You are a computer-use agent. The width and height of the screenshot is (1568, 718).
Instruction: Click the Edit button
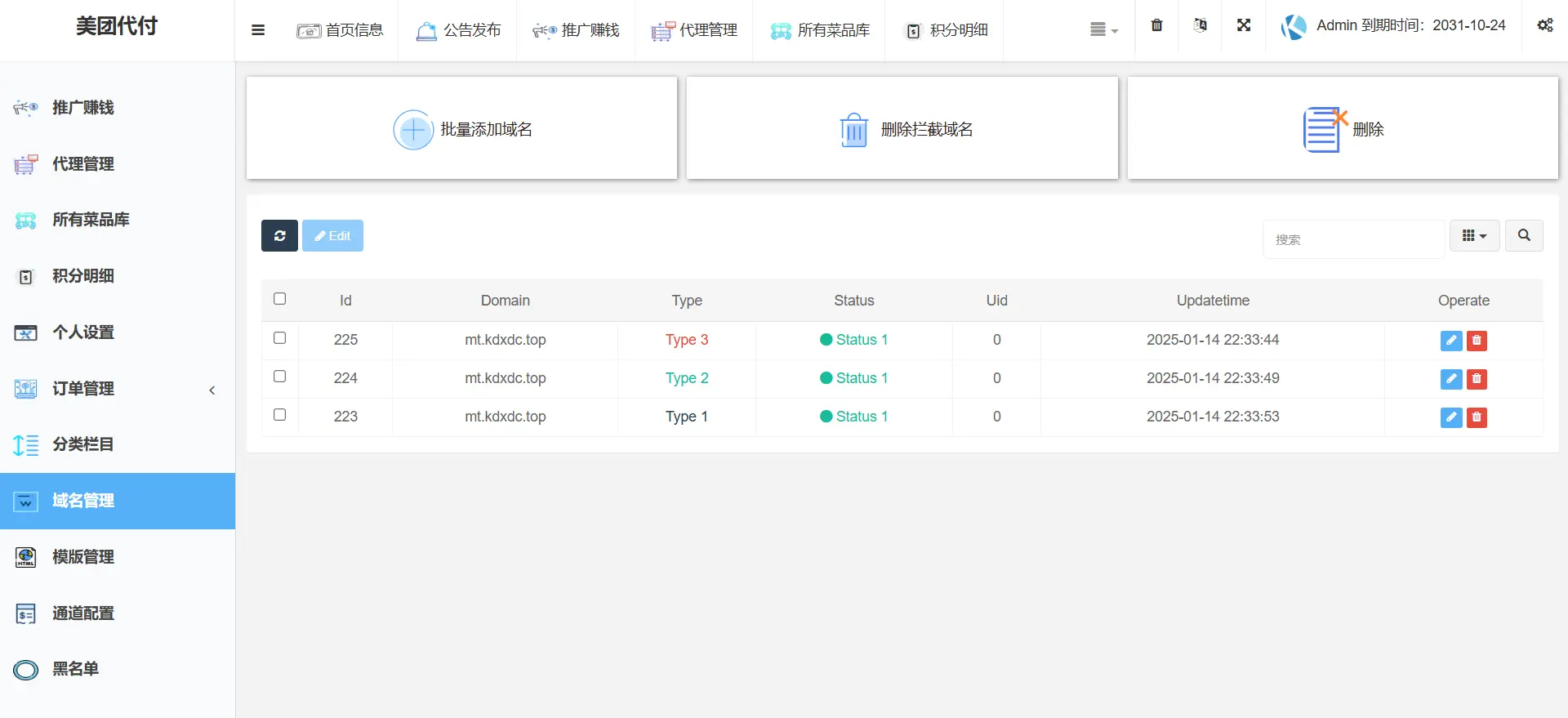tap(332, 236)
